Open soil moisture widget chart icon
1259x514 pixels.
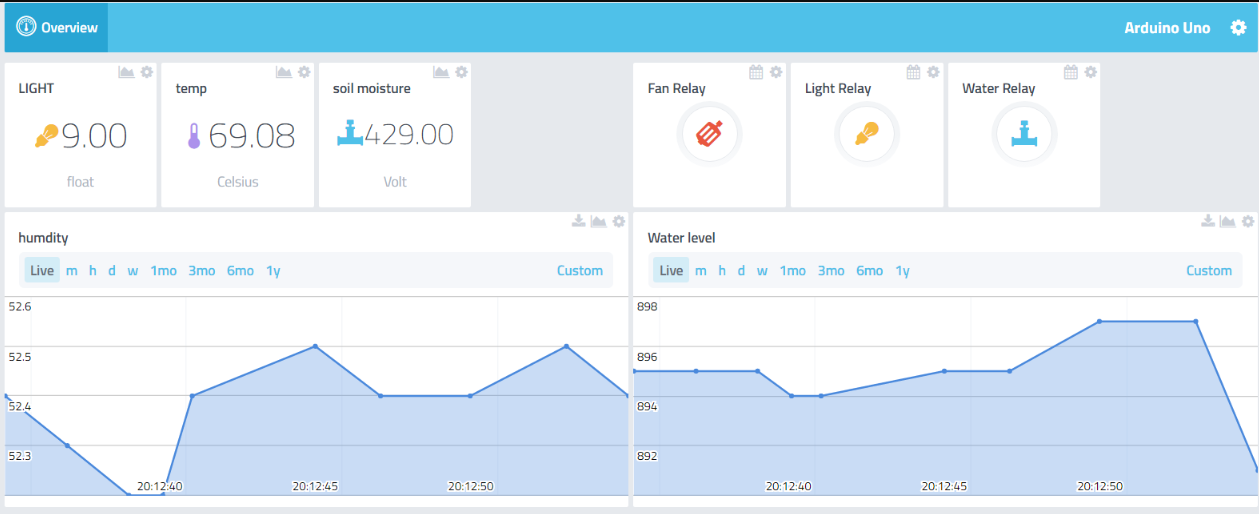click(x=441, y=72)
